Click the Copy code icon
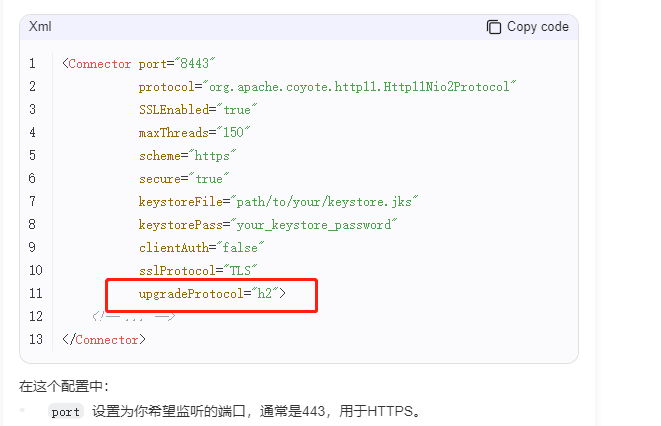 [494, 27]
